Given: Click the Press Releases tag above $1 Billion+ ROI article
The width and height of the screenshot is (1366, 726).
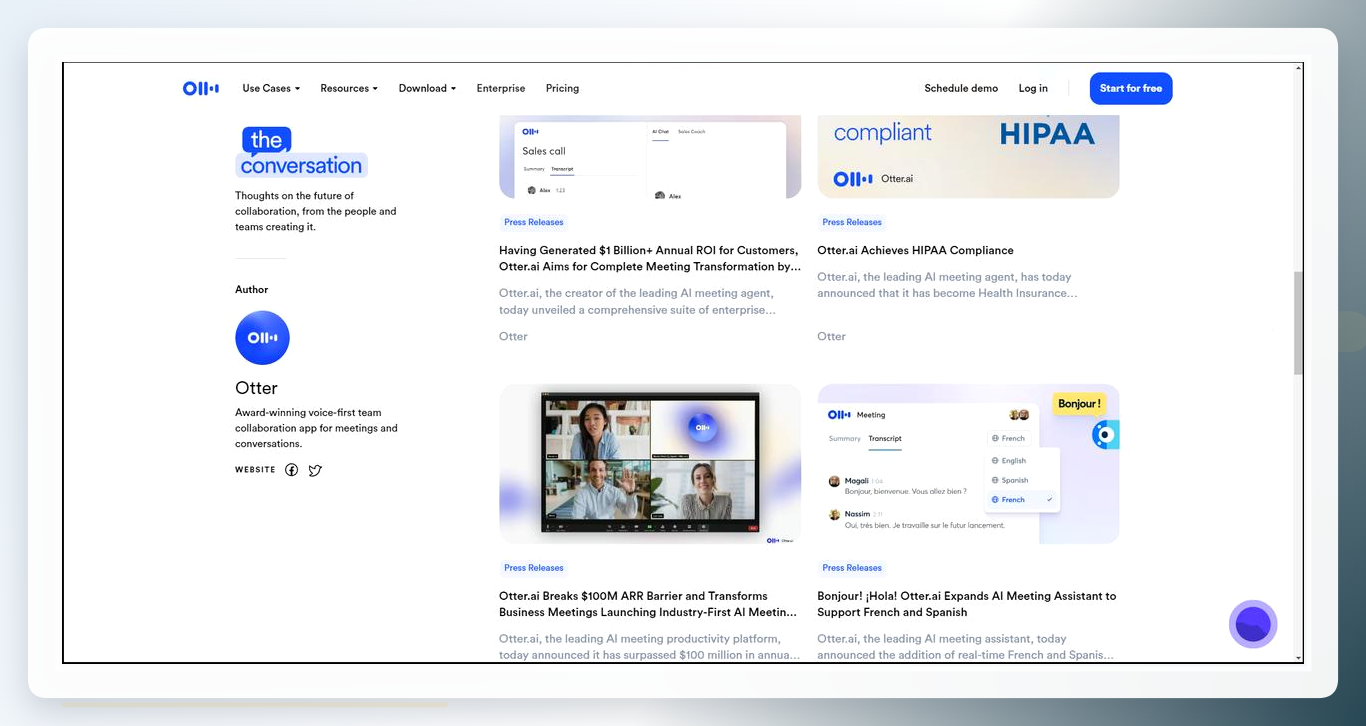Looking at the screenshot, I should [534, 222].
